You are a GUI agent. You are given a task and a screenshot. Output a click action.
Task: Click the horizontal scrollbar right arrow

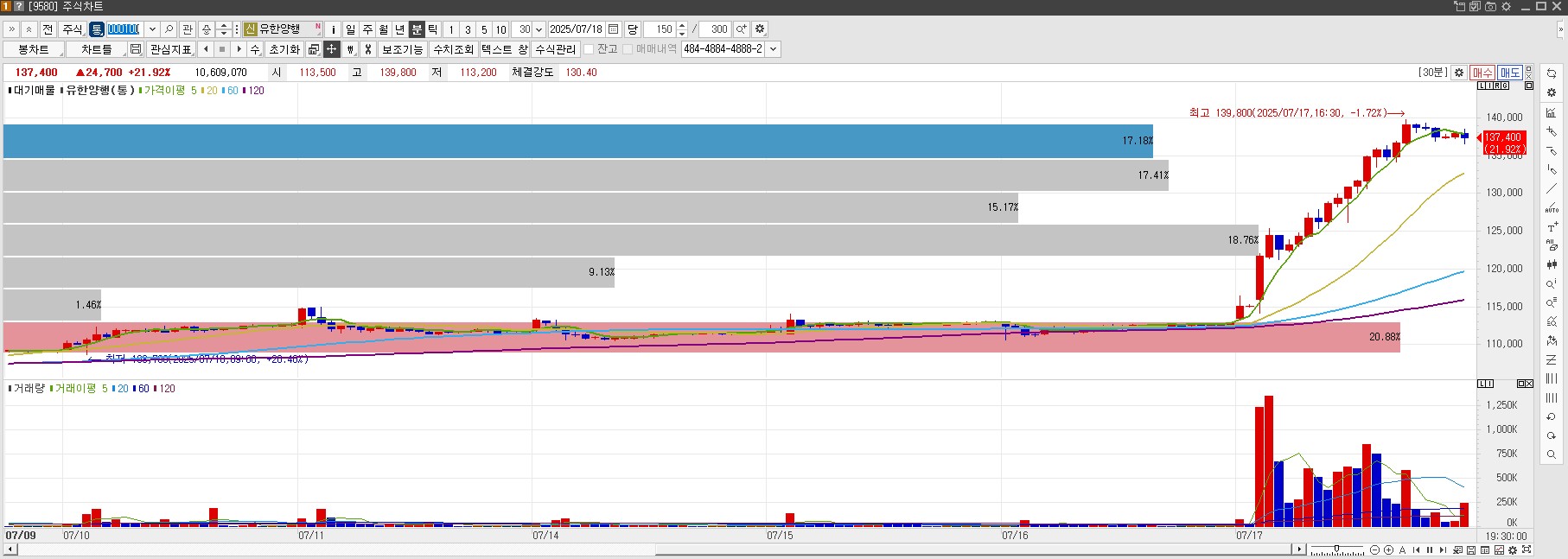tap(1299, 549)
